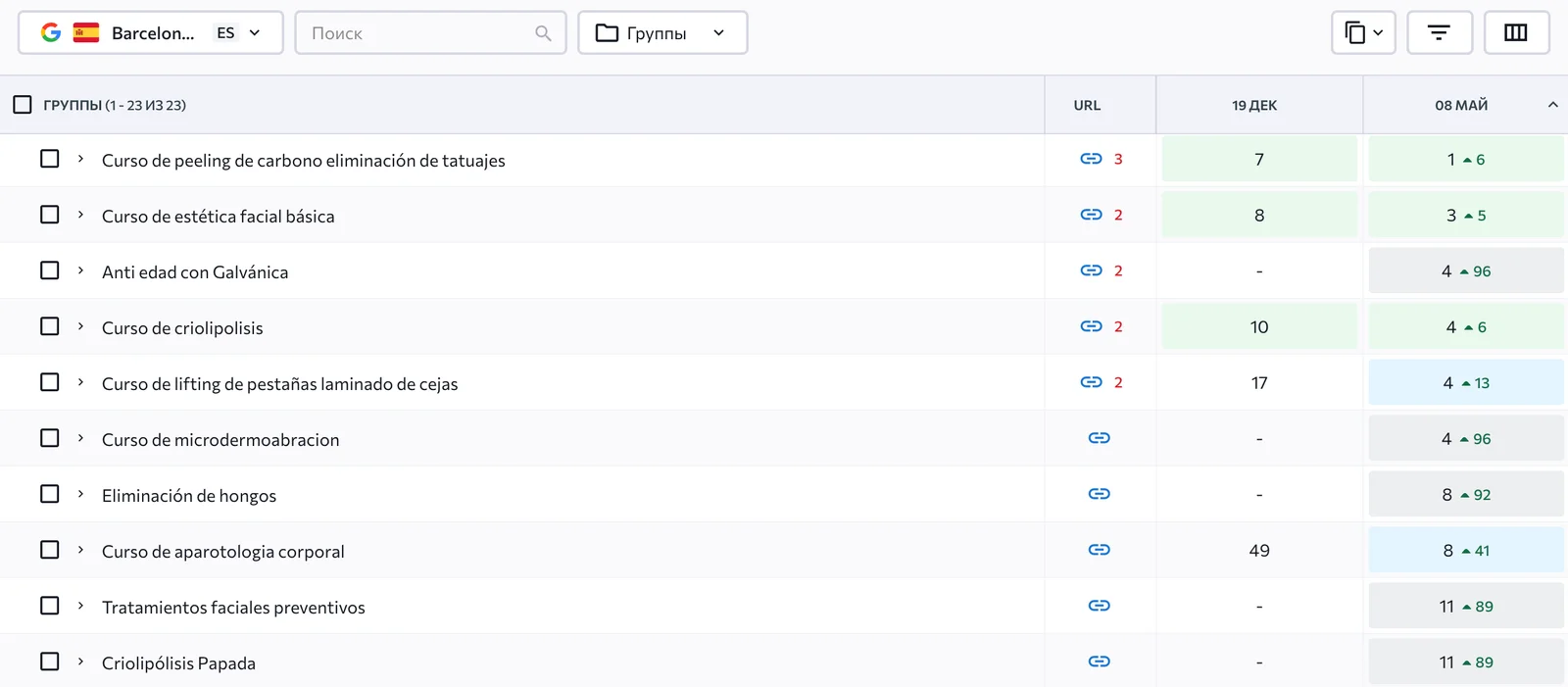Click the search magnifier icon
Viewport: 1568px width, 687px height.
point(543,33)
